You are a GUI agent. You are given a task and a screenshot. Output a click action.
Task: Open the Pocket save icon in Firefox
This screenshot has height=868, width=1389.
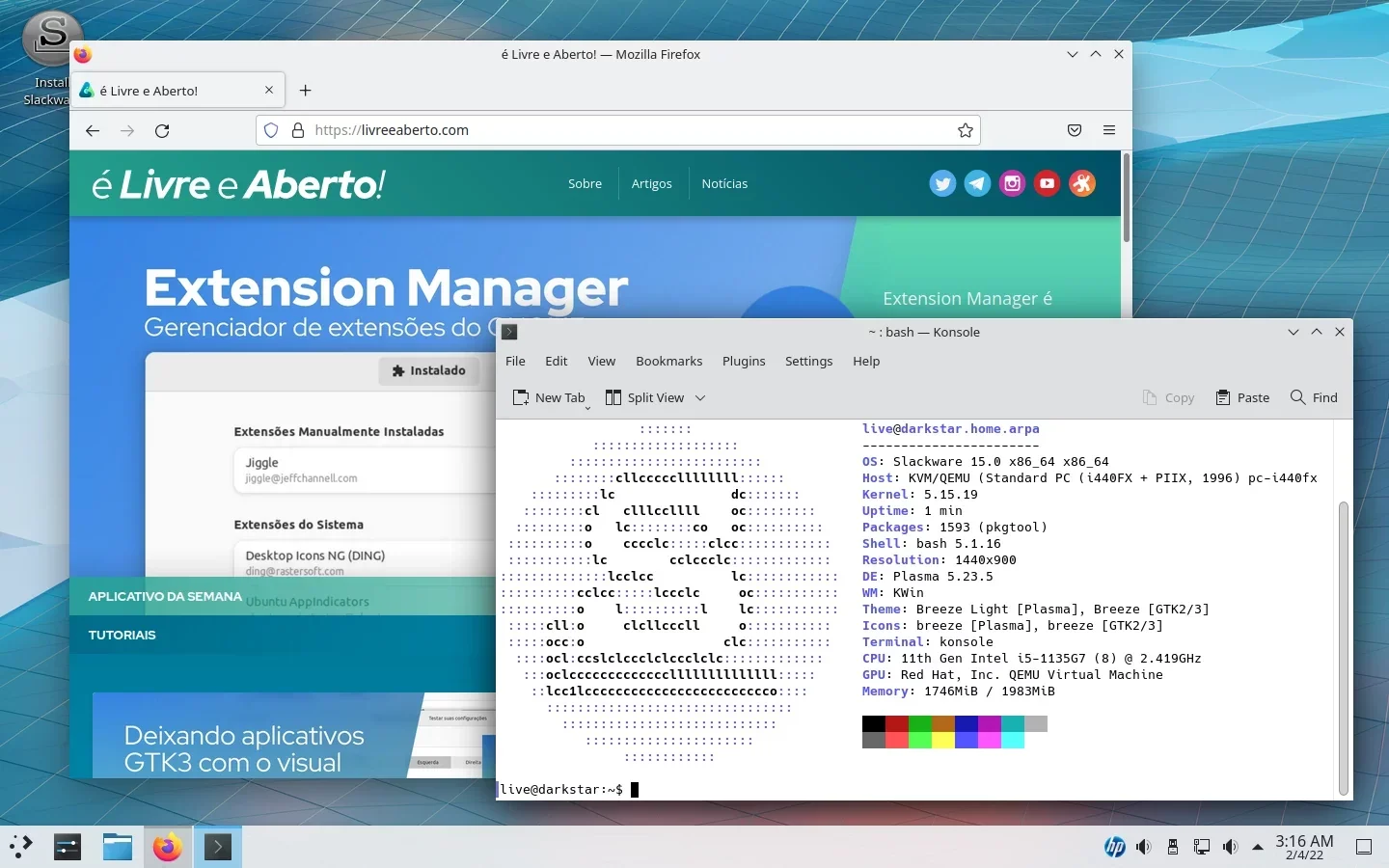pos(1075,130)
